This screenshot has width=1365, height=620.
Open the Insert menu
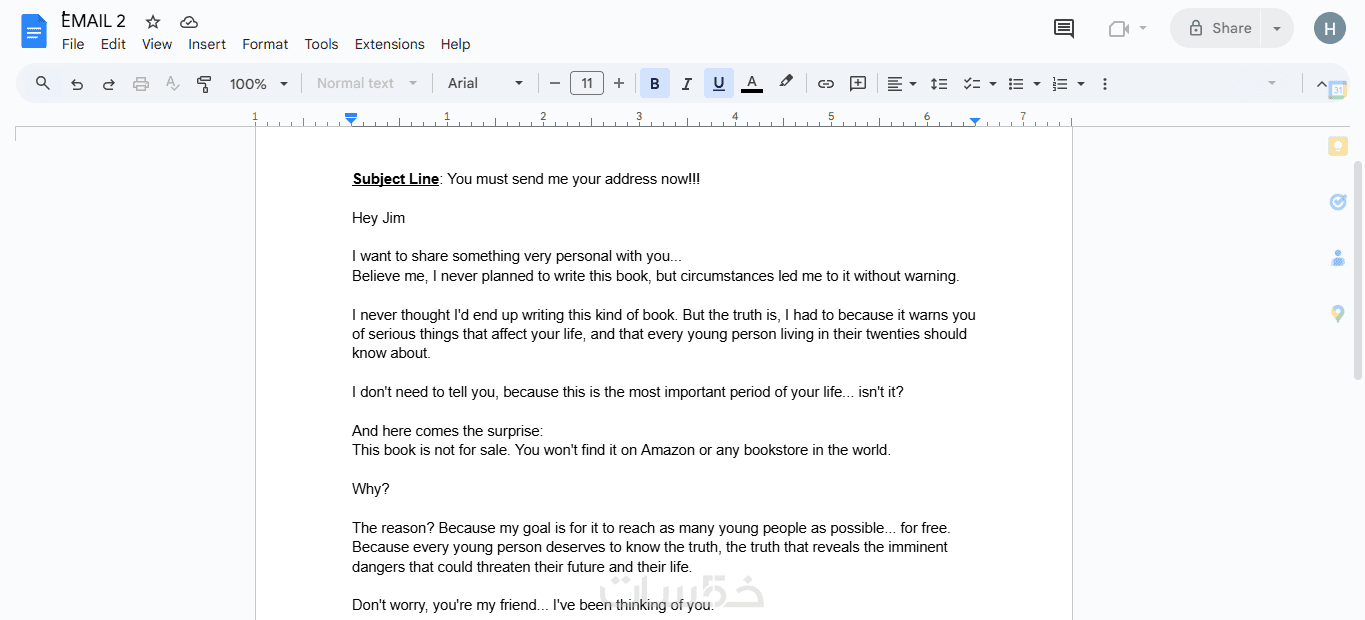(x=207, y=44)
